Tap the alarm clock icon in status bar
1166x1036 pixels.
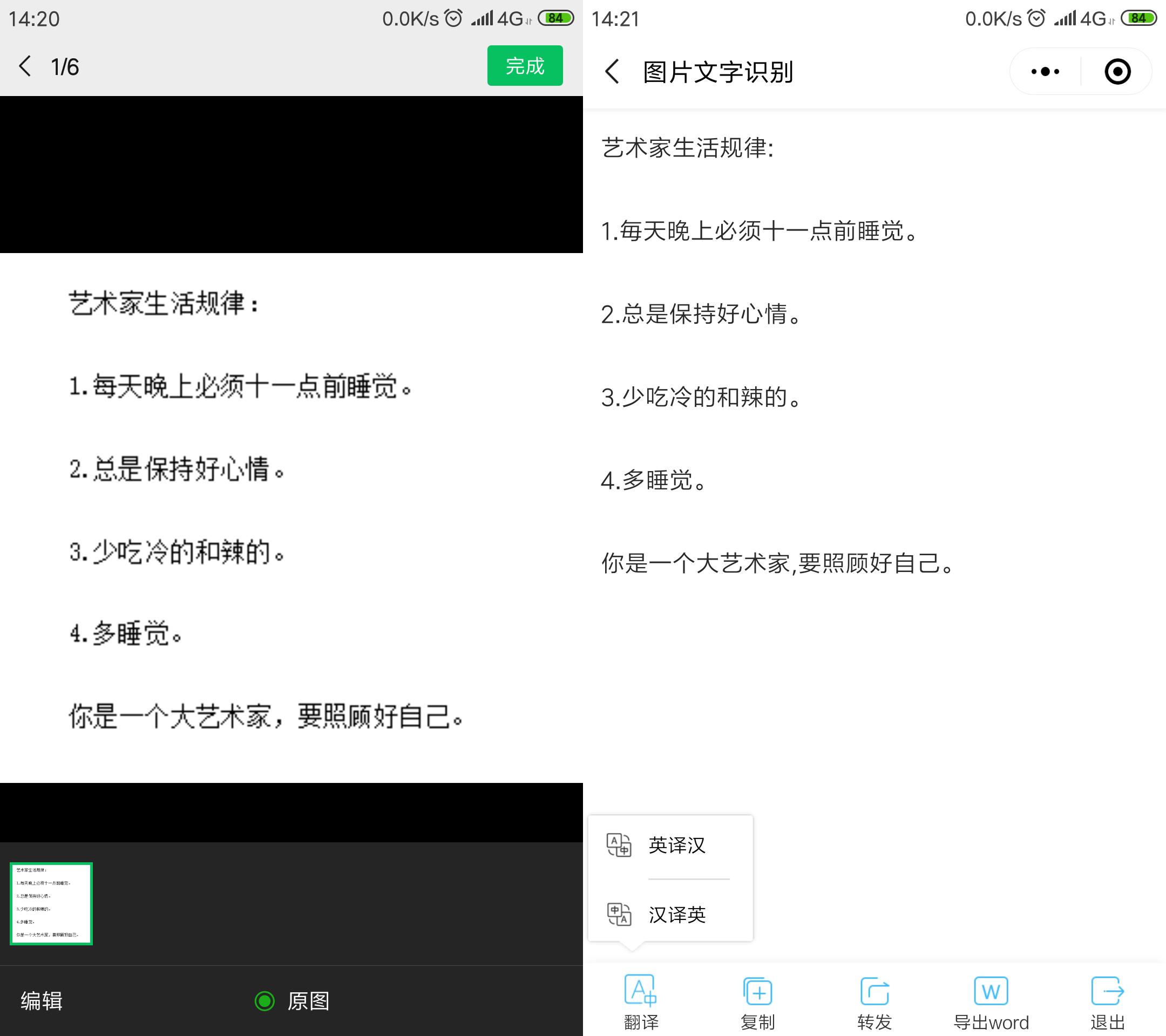tap(453, 18)
